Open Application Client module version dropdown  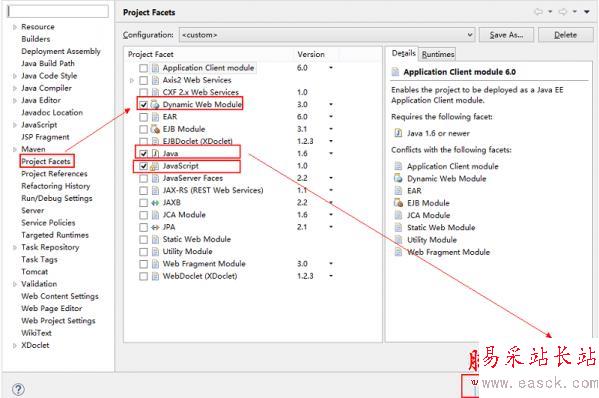point(331,68)
